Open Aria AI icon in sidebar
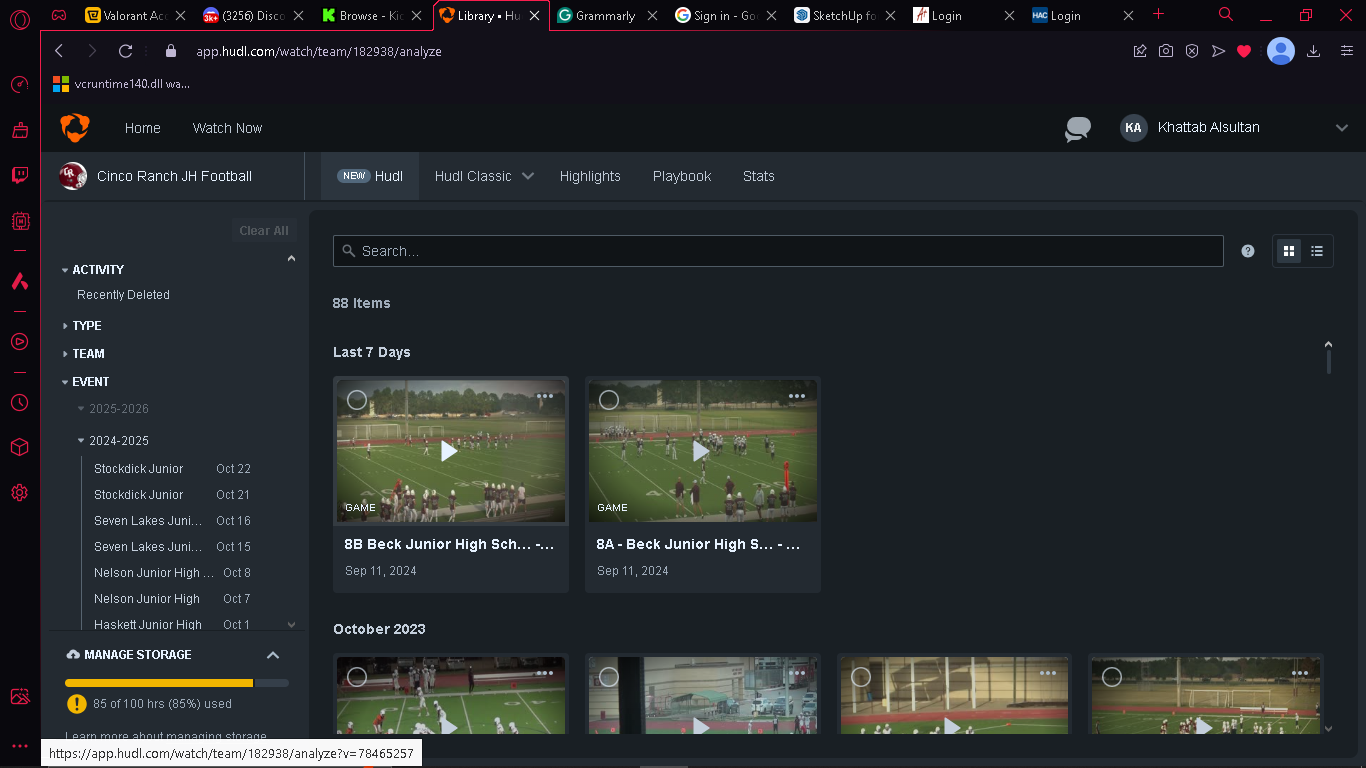The image size is (1366, 768). click(20, 281)
